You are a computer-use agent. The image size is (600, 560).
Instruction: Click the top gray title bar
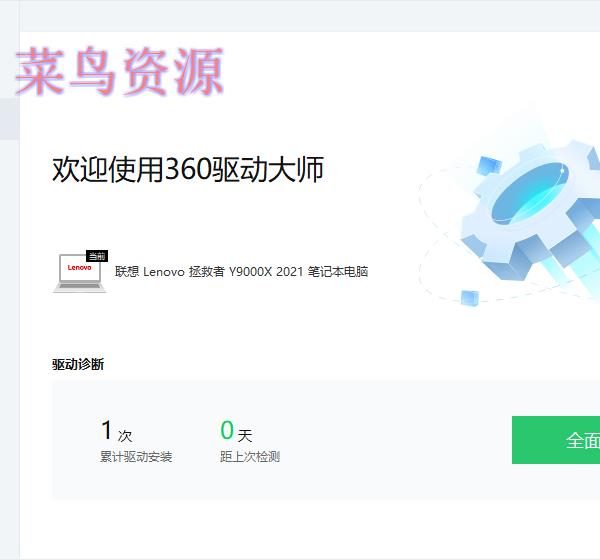pyautogui.click(x=310, y=16)
